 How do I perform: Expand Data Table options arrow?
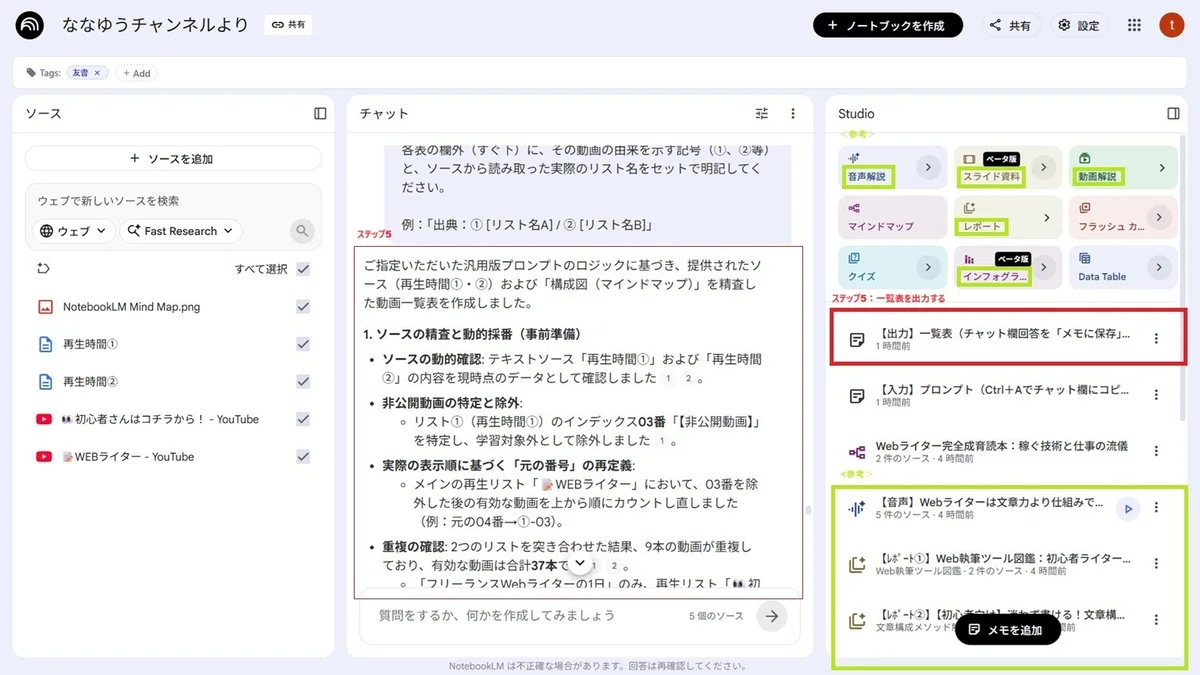(x=1160, y=267)
